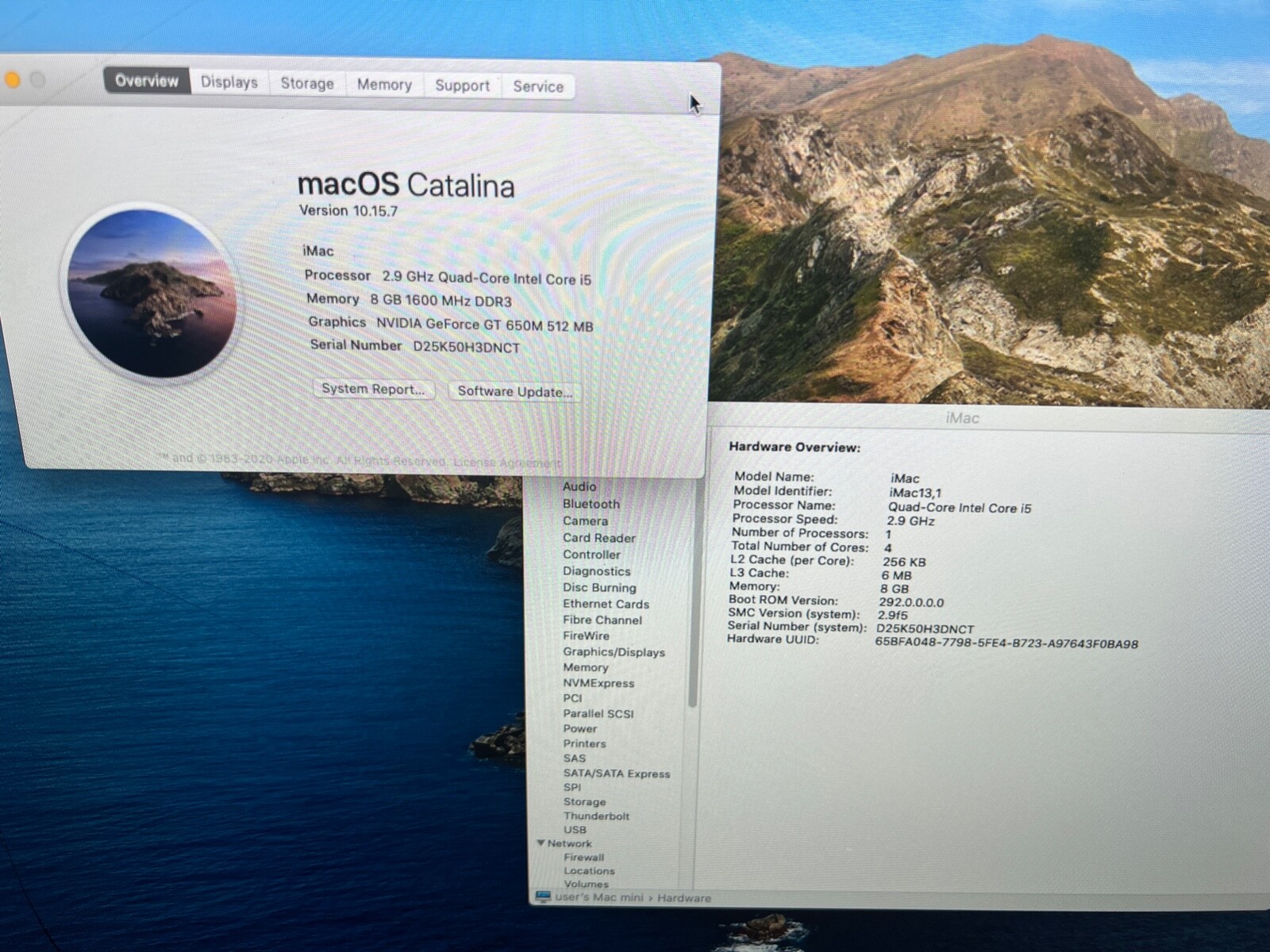This screenshot has height=952, width=1270.
Task: Select Locations under Network
Action: pyautogui.click(x=589, y=870)
